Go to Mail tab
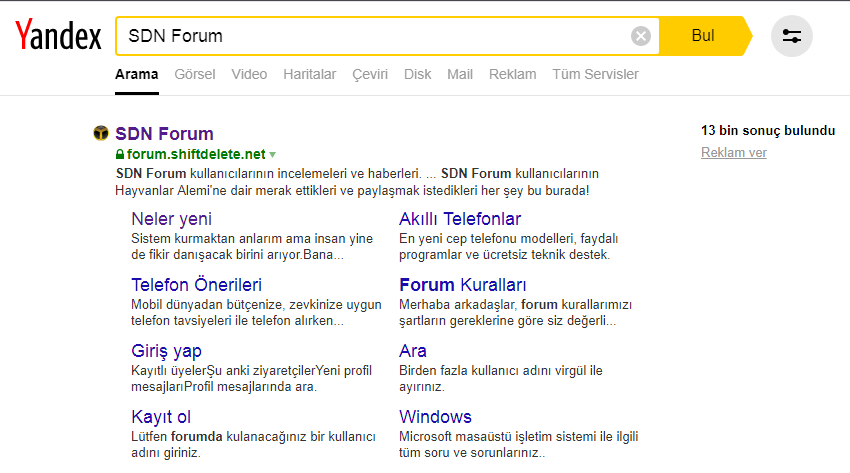 [460, 74]
